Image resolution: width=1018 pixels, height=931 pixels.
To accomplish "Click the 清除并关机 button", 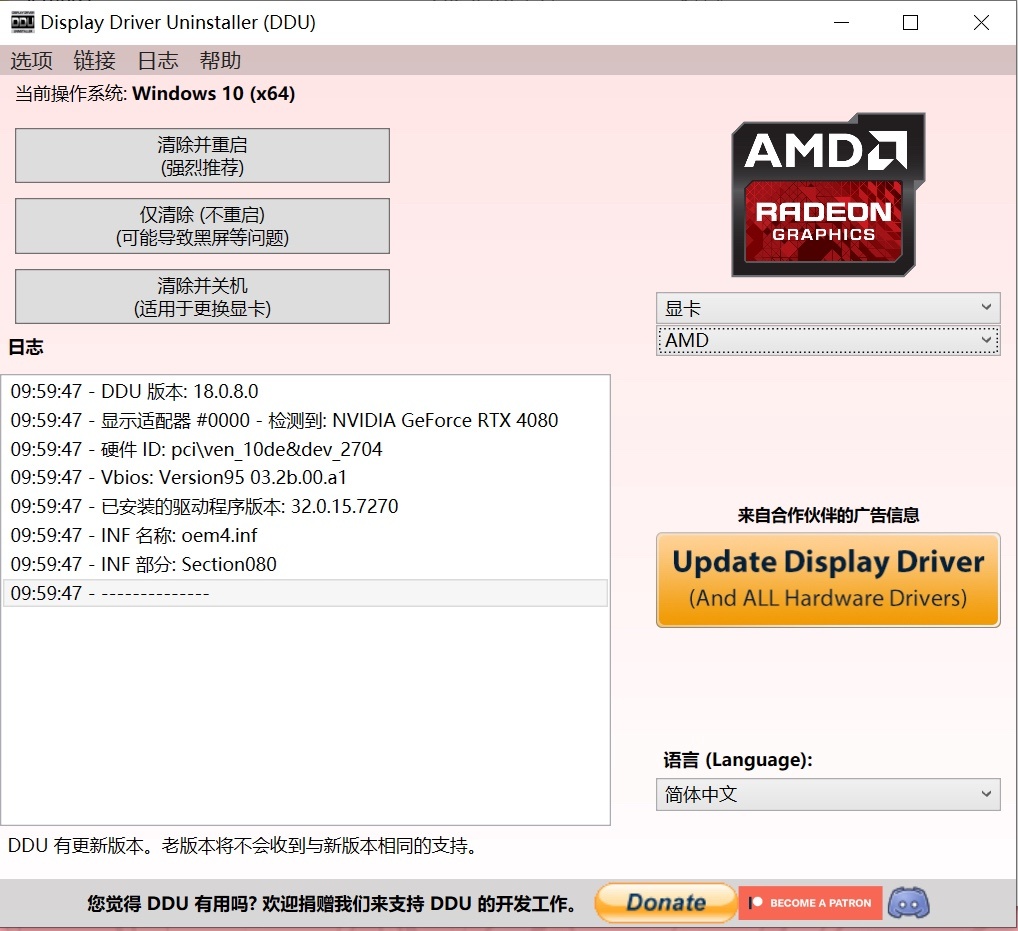I will coord(202,297).
